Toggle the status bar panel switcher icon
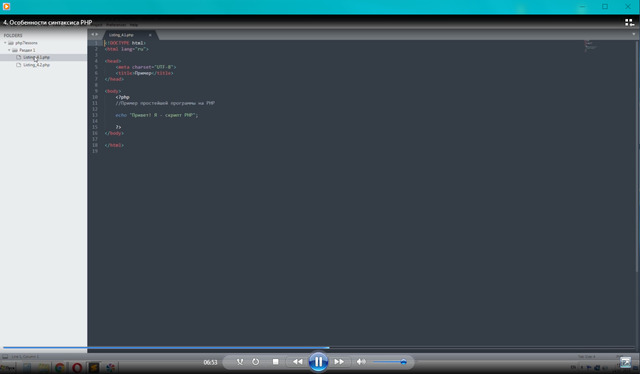The height and width of the screenshot is (374, 640). click(5, 356)
